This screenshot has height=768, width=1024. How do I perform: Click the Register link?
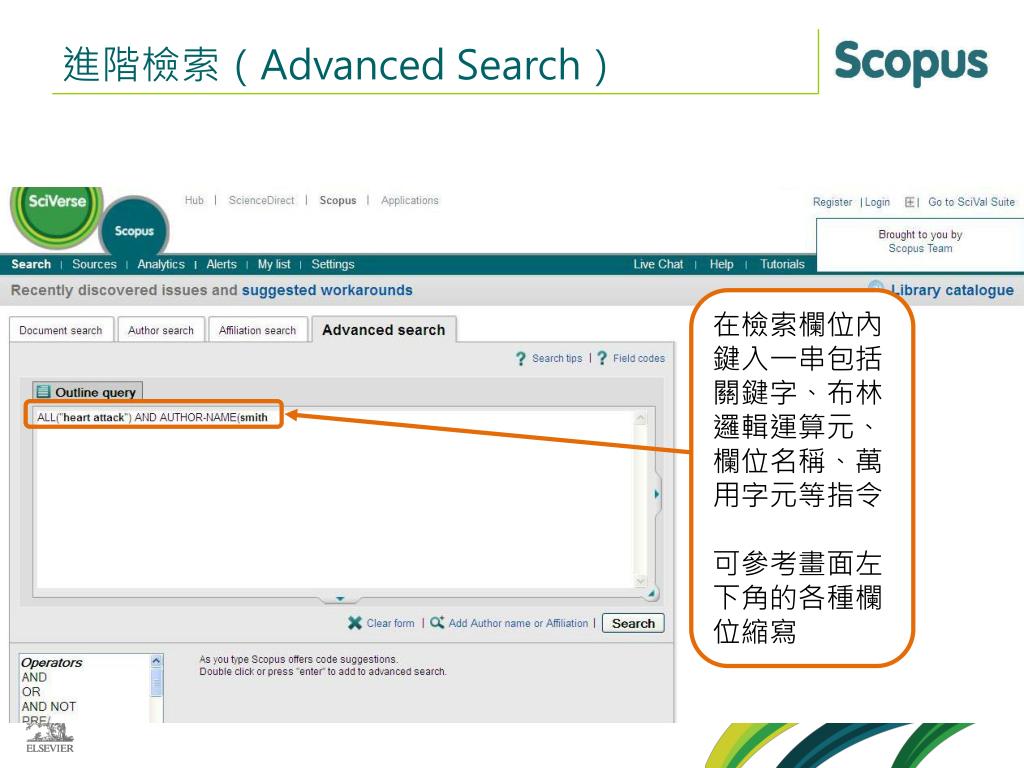(832, 202)
